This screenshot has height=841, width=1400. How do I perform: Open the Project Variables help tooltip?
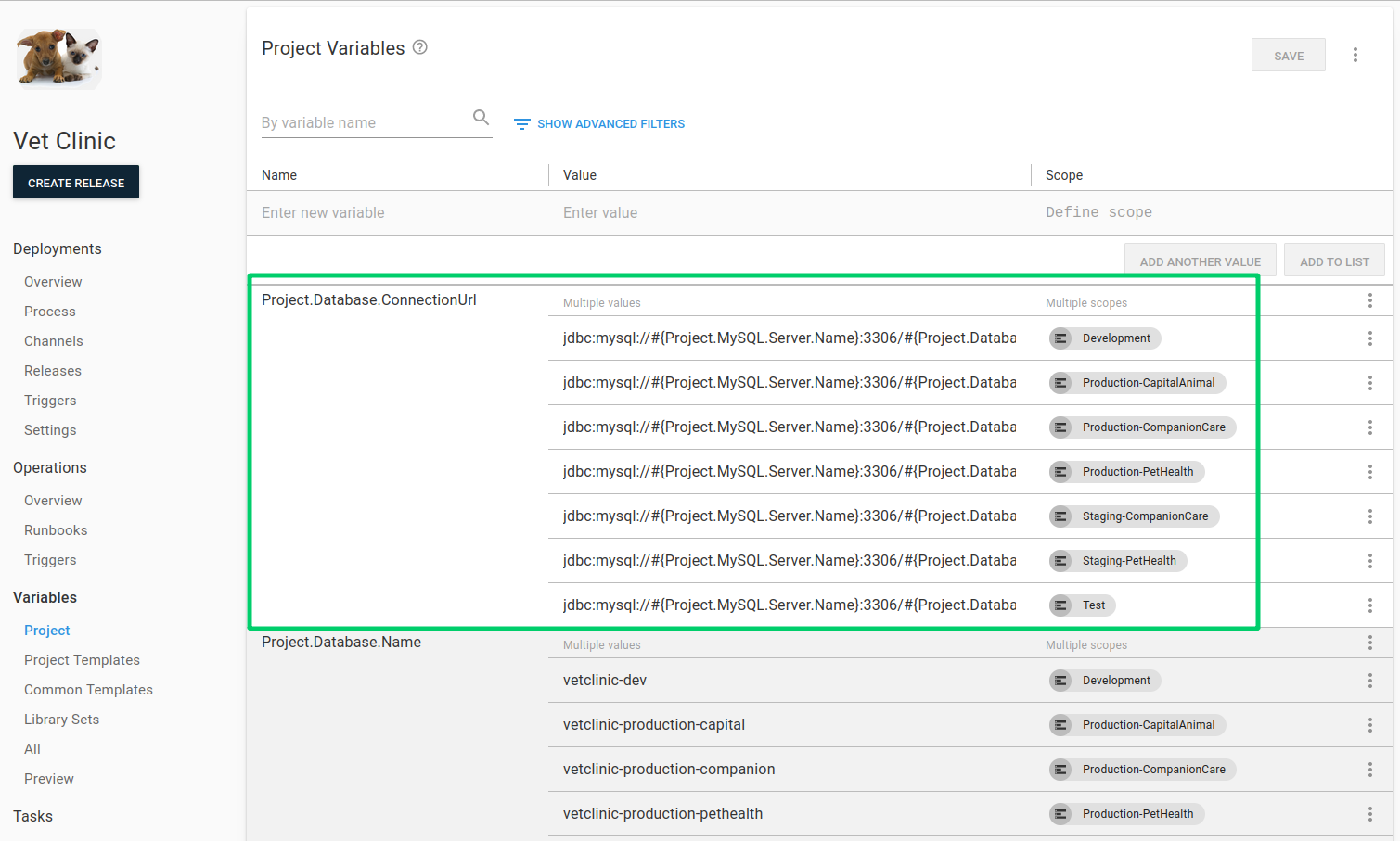(x=419, y=47)
